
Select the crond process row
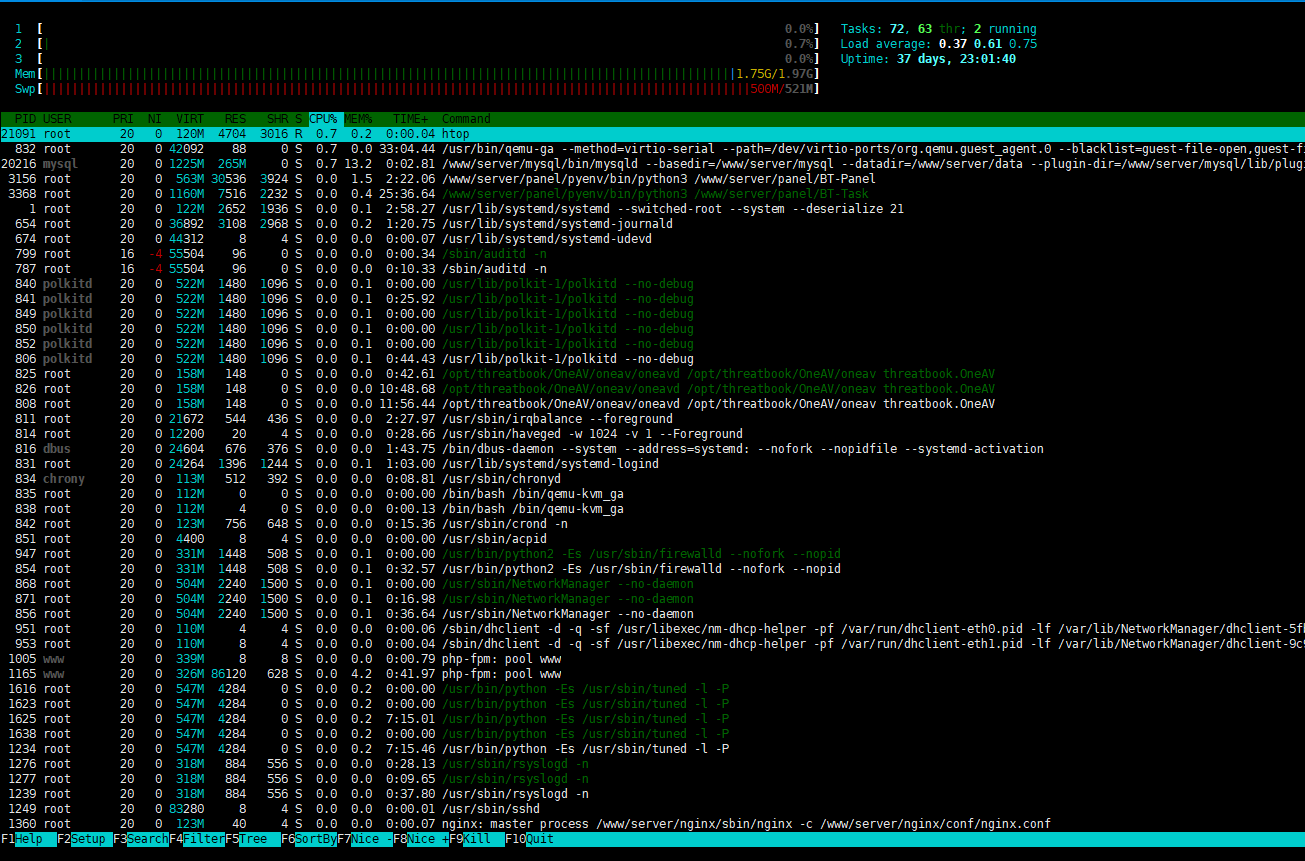click(652, 524)
